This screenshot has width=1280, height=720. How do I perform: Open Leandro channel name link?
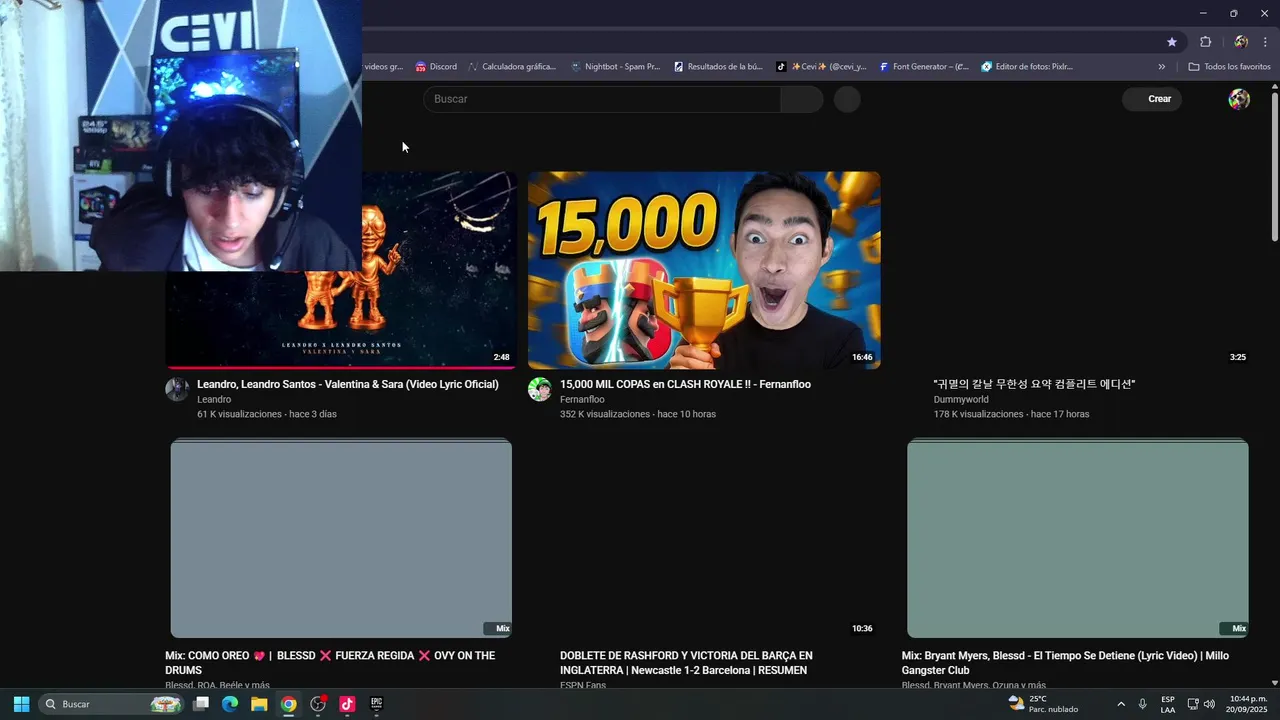click(214, 399)
